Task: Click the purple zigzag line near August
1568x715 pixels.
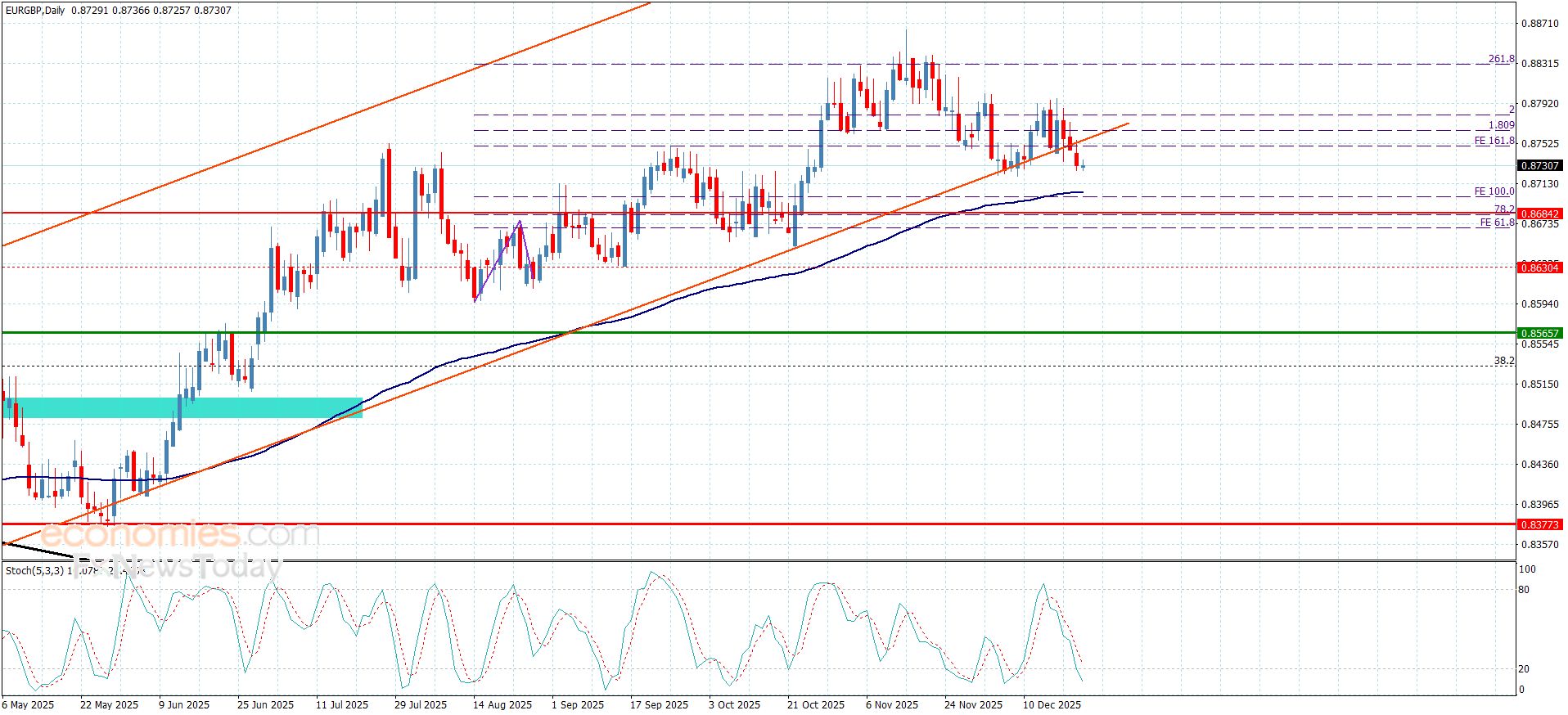Action: [x=499, y=260]
